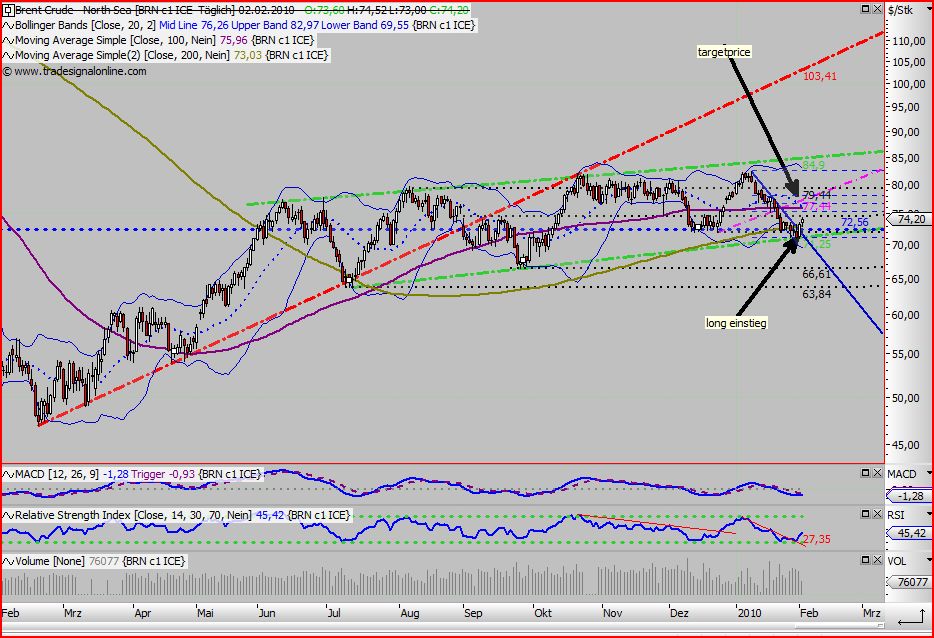Select the Moving Average Simple 100 curve icon
Viewport: 934px width, 638px height.
tap(9, 38)
